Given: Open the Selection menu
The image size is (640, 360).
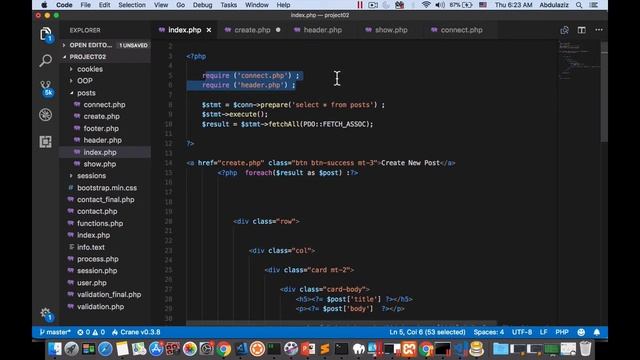Looking at the screenshot, I should coord(132,5).
